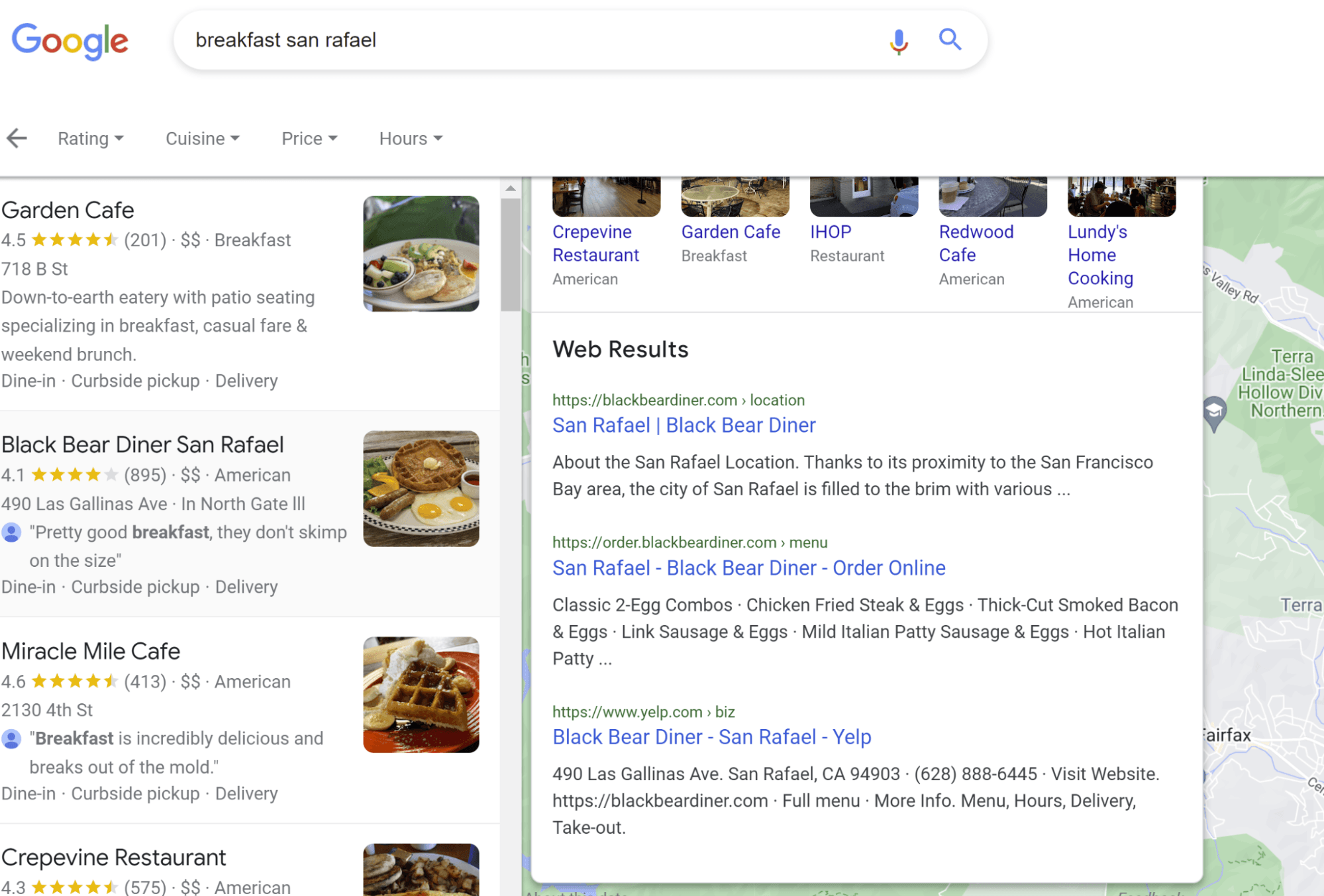Viewport: 1324px width, 896px height.
Task: Select Miracle Mile Cafe listing
Action: coord(91,651)
